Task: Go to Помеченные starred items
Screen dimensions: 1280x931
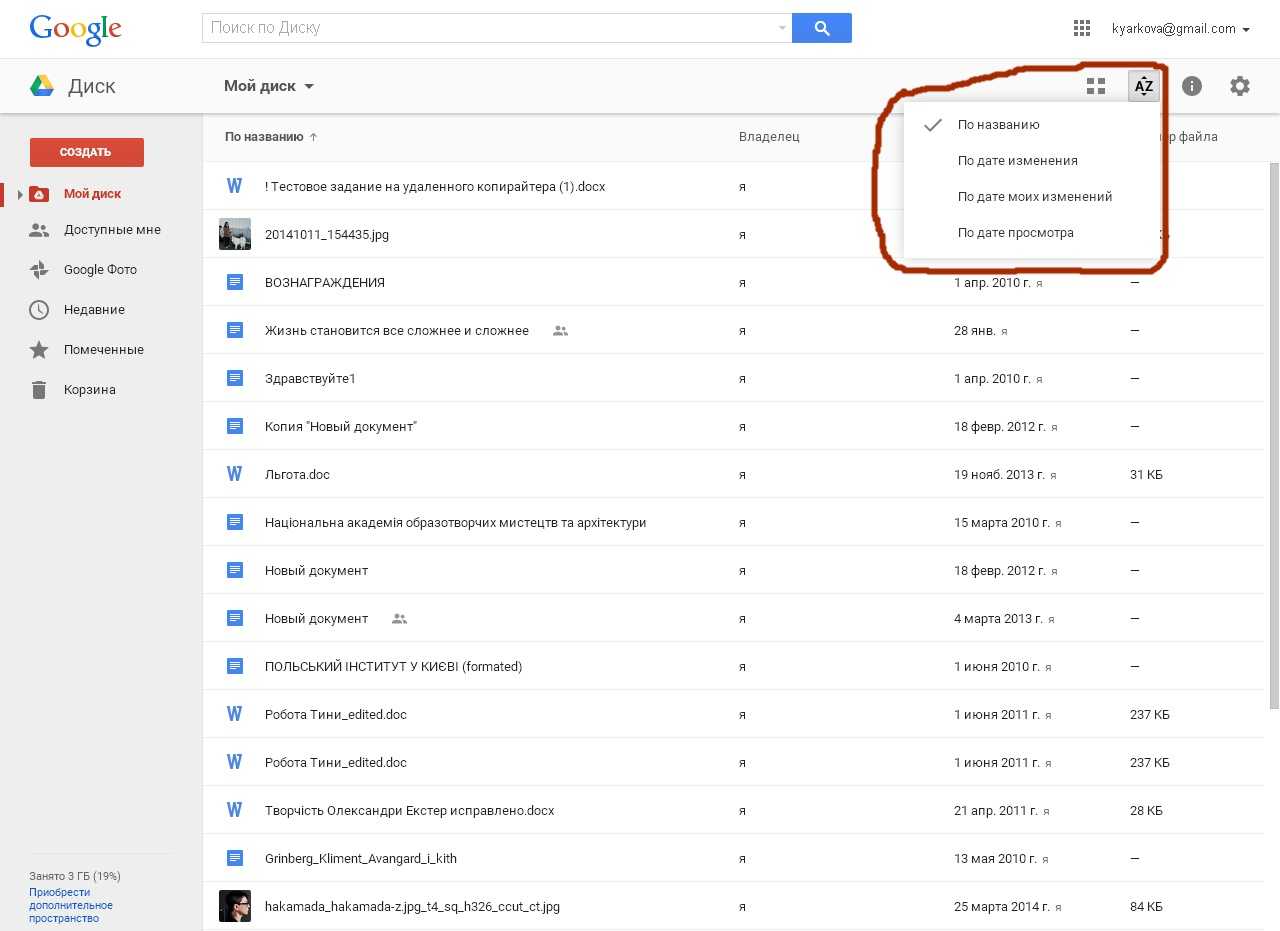Action: tap(103, 350)
